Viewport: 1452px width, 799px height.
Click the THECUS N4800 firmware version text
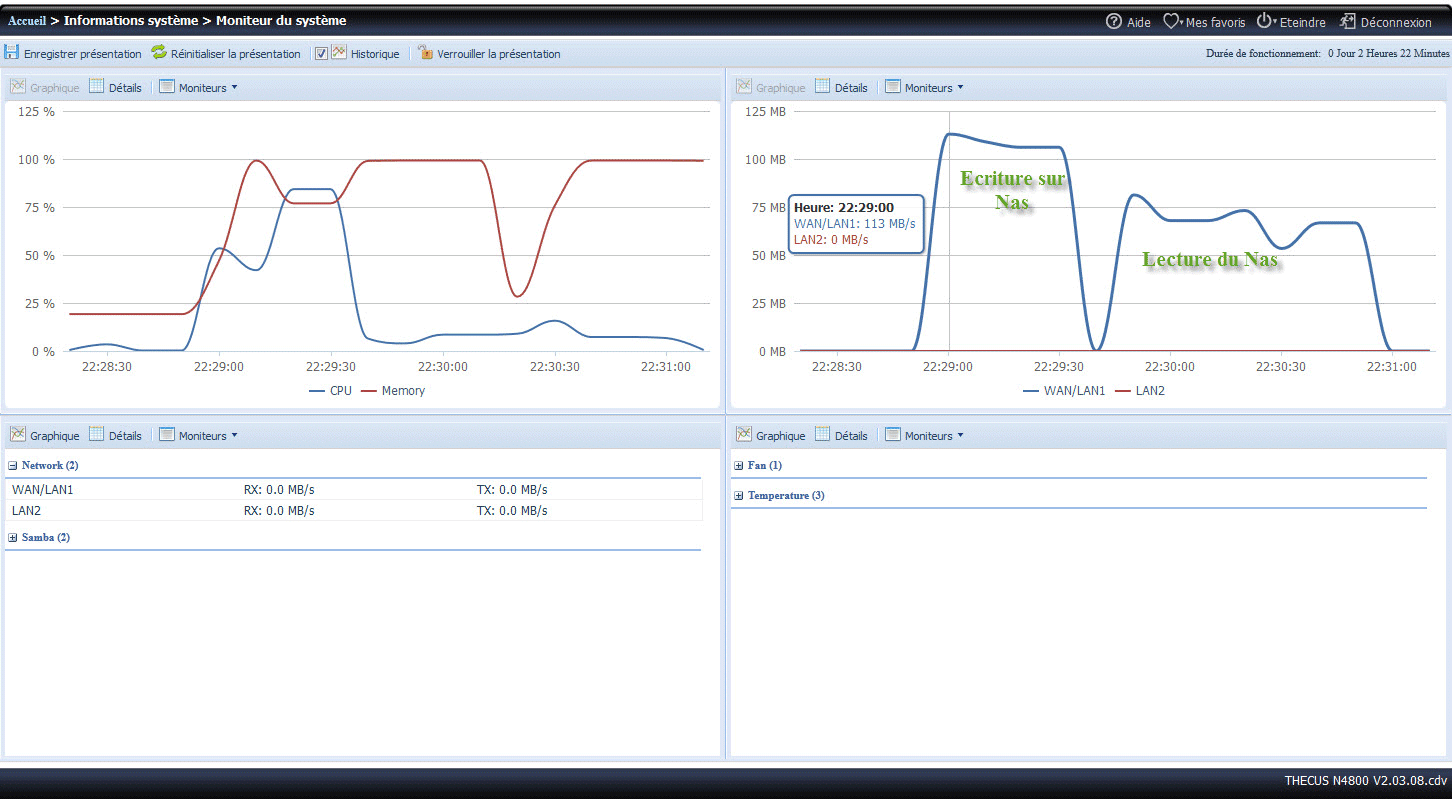click(1366, 781)
